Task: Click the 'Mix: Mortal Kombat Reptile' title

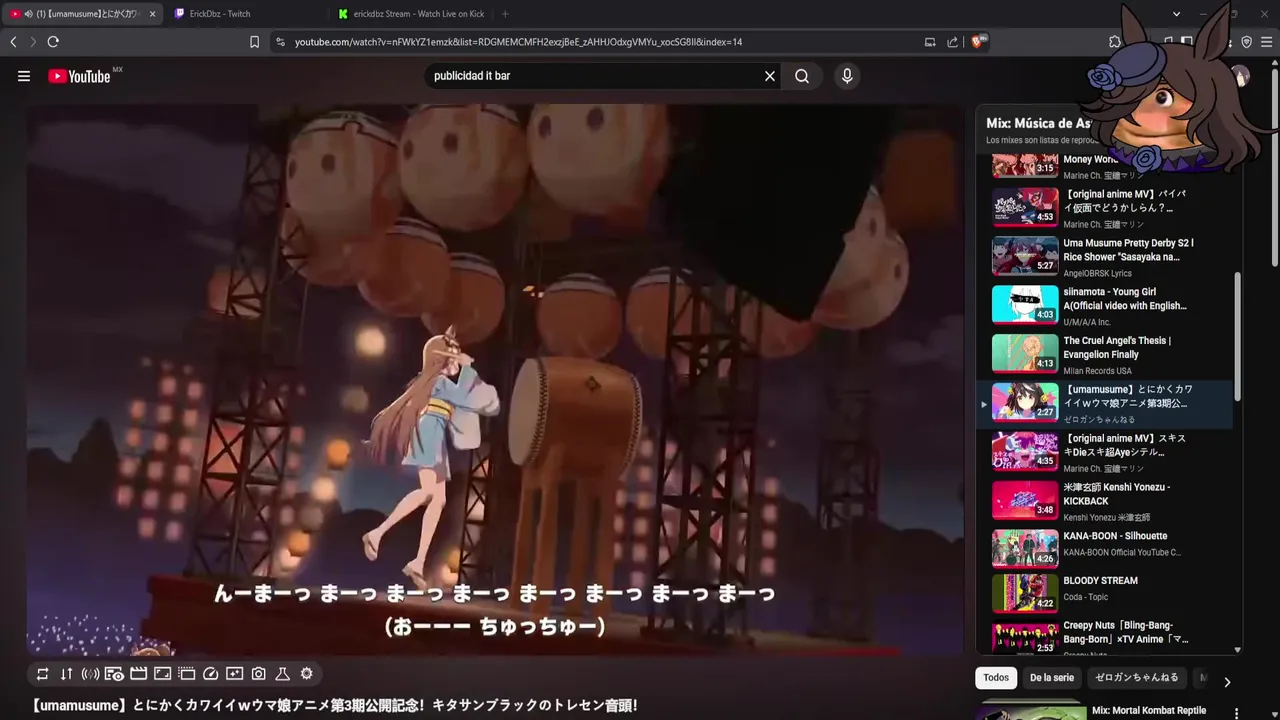Action: click(x=1149, y=711)
